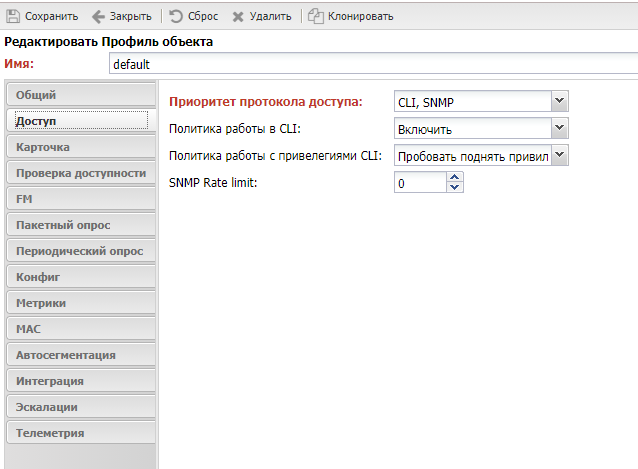Click the Имя field label
The image size is (638, 469).
(19, 64)
